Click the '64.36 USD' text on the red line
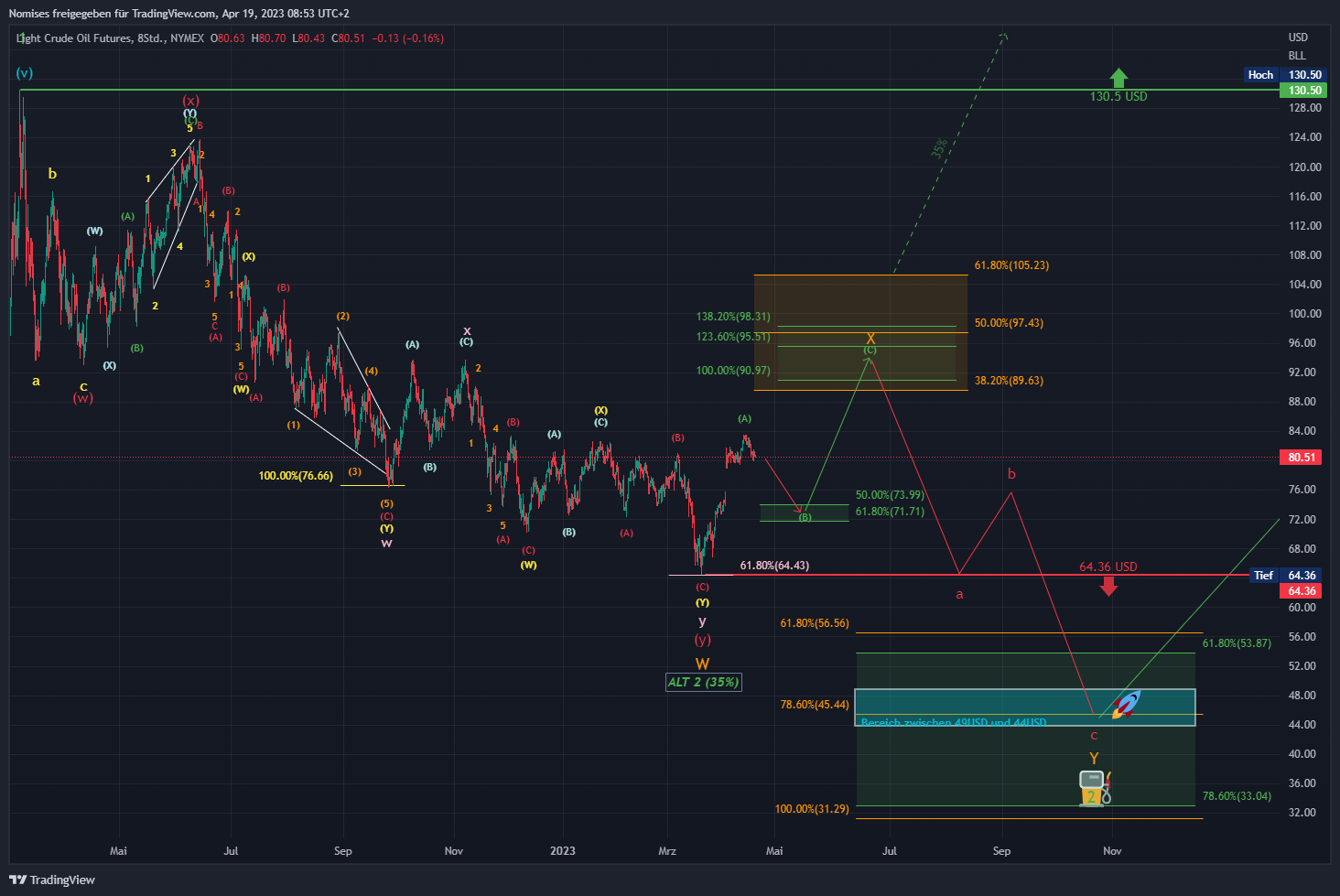Image resolution: width=1340 pixels, height=896 pixels. 1108,567
